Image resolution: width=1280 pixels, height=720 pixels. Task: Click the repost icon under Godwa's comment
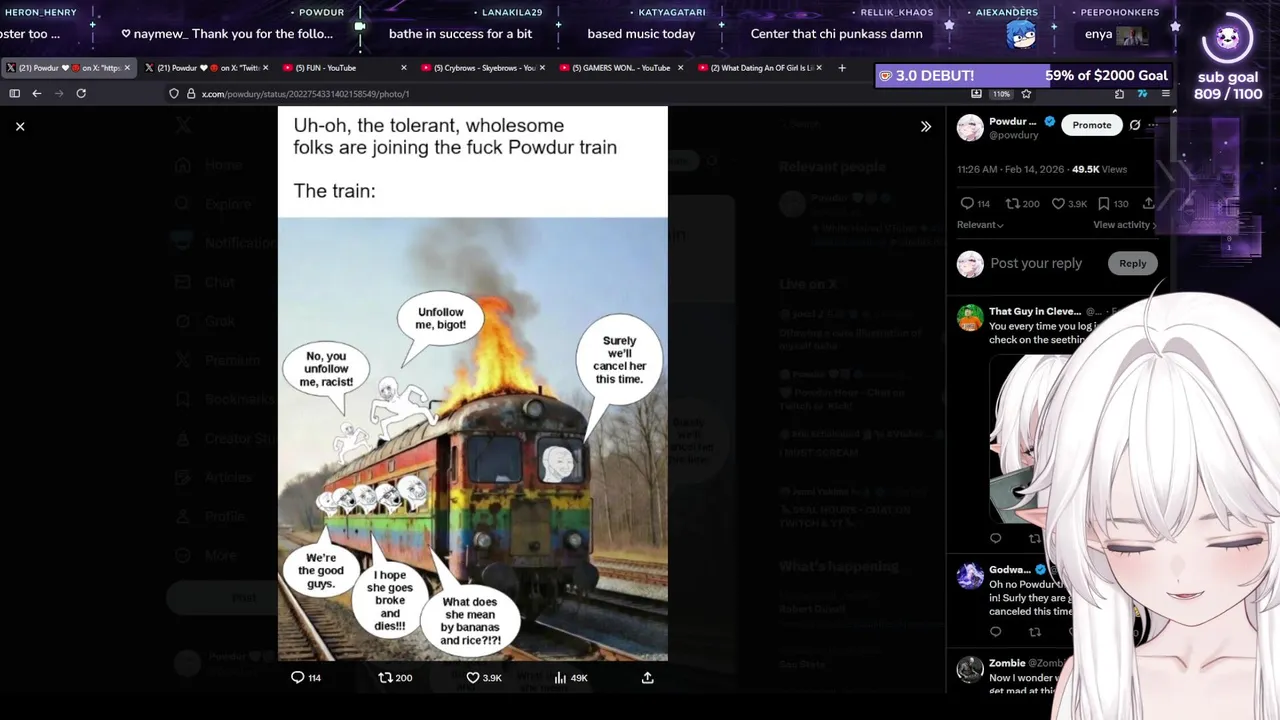click(x=1035, y=632)
